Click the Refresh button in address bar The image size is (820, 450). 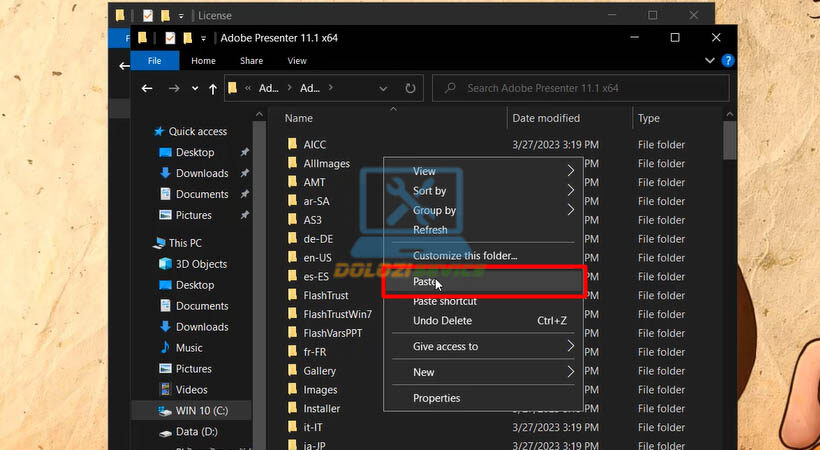tap(410, 88)
